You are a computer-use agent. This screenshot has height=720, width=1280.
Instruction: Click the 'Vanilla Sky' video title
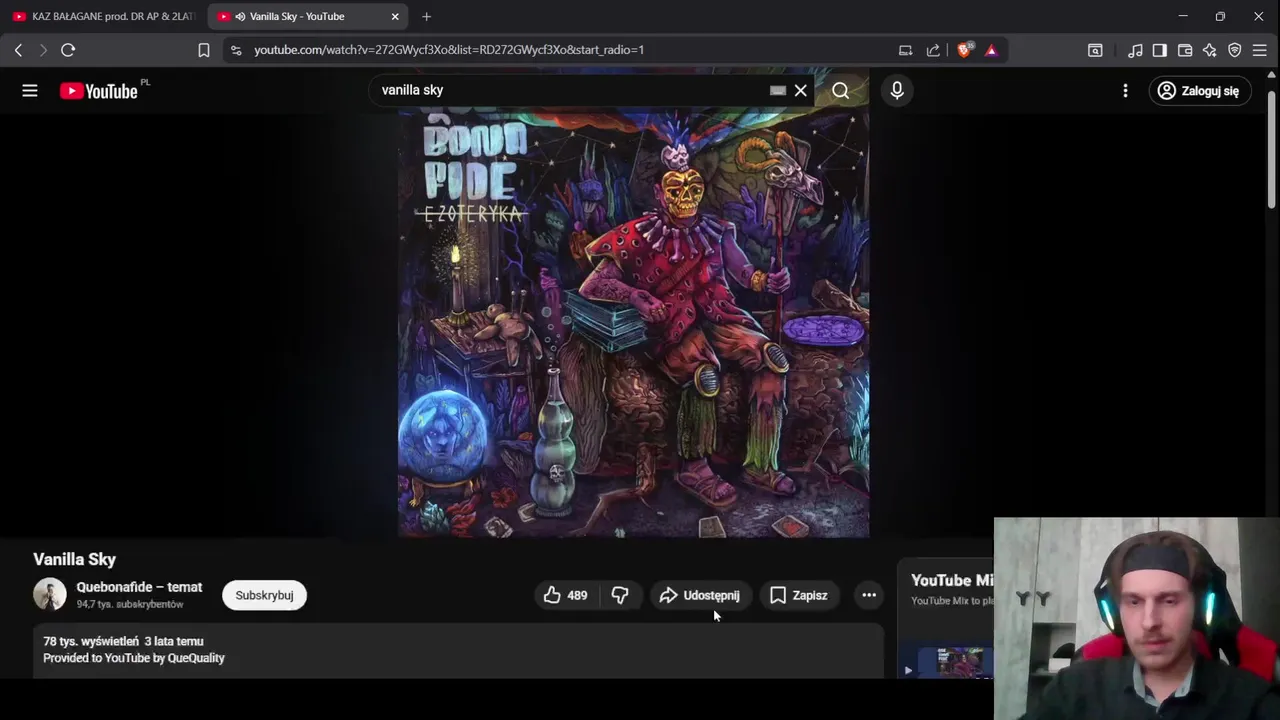(75, 559)
